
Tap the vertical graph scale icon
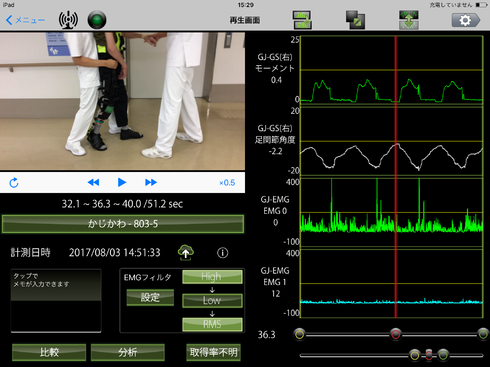click(x=409, y=20)
